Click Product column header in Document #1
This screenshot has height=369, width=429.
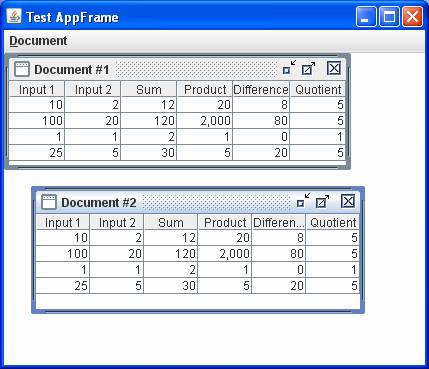205,89
